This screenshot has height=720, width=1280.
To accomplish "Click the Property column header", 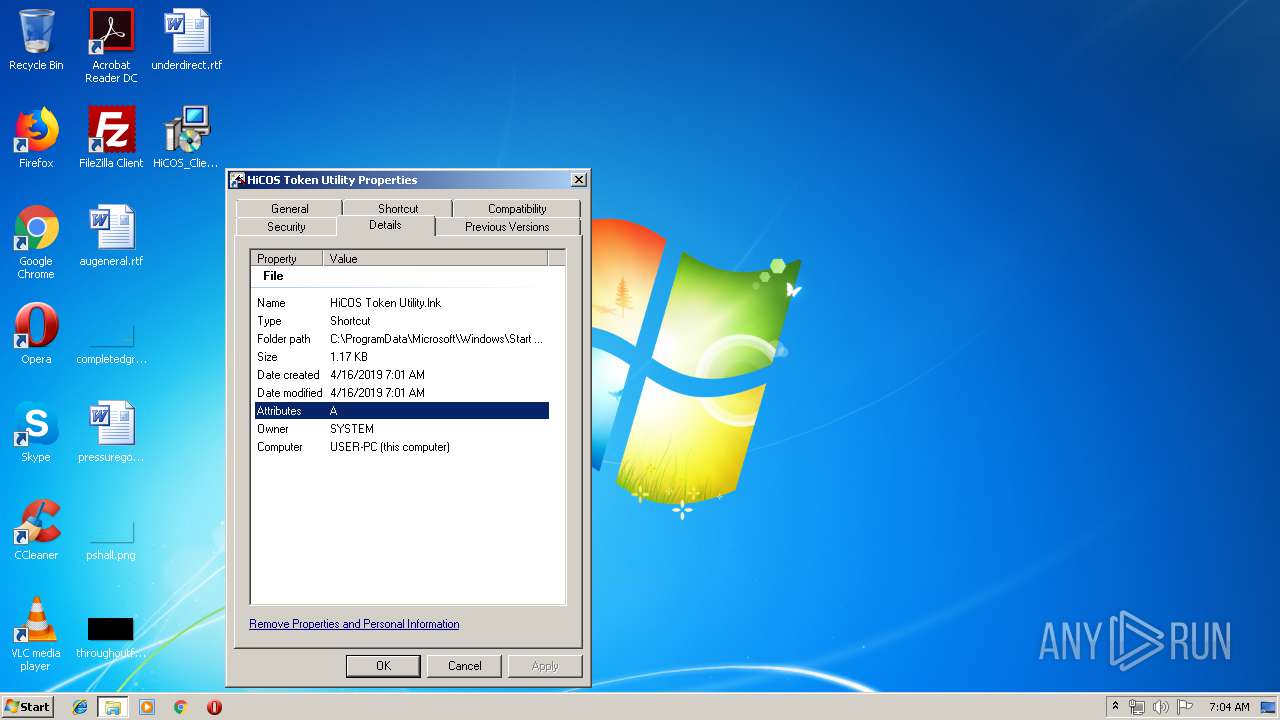I will [287, 258].
